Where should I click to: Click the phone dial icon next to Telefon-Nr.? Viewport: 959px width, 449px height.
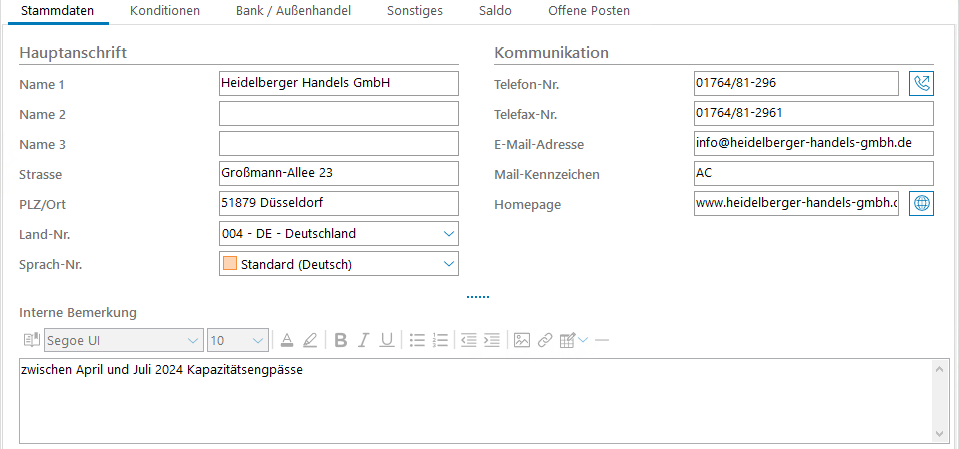point(921,84)
